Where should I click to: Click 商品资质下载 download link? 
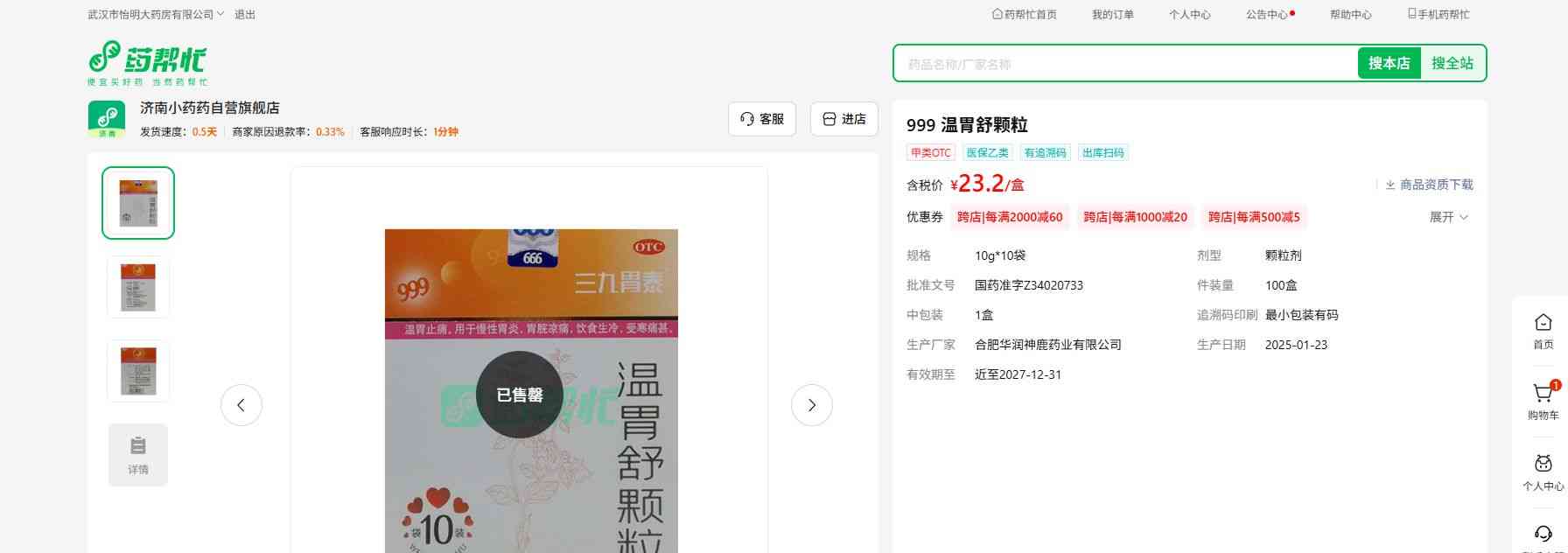click(x=1429, y=185)
